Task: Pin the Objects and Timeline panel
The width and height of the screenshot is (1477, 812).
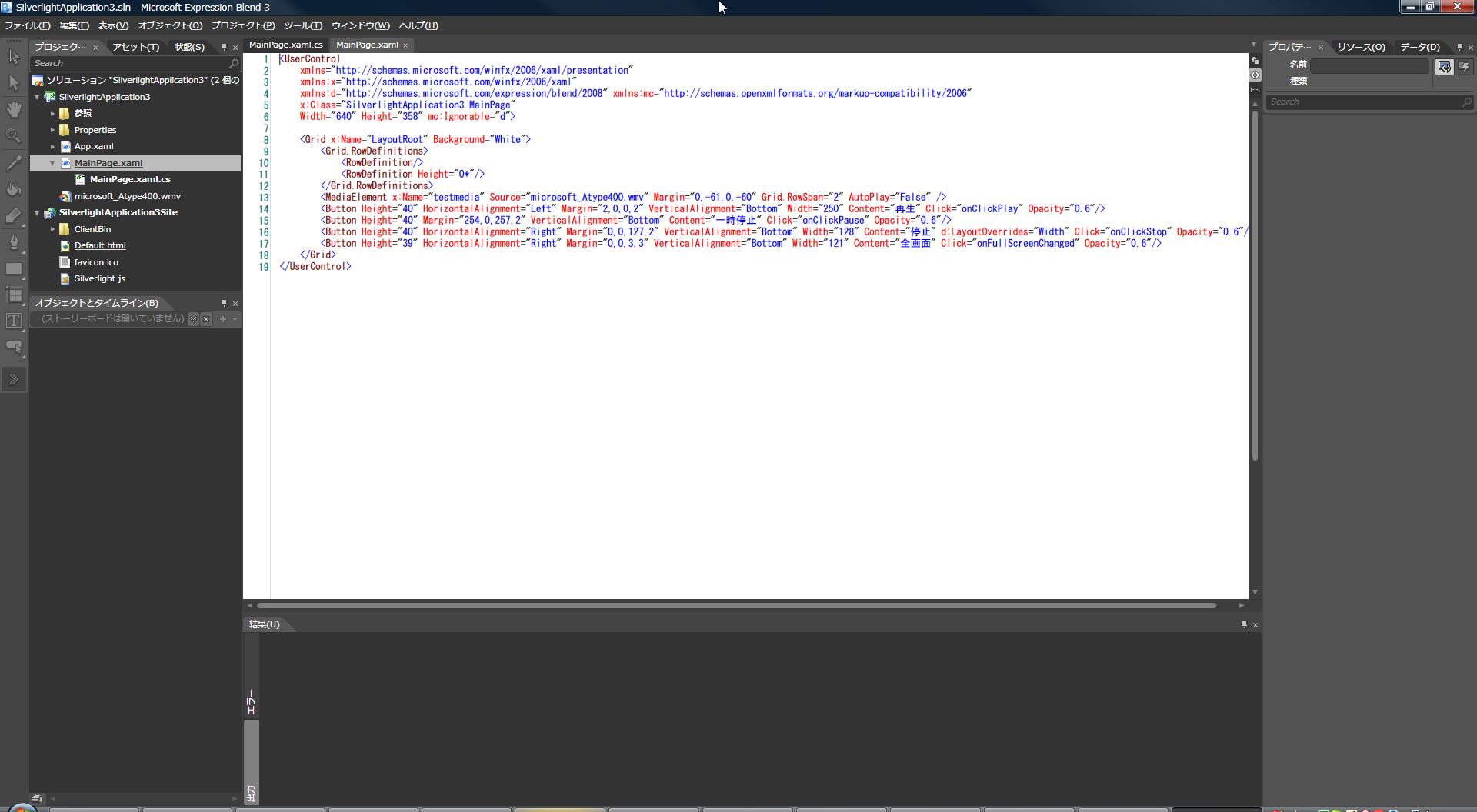Action: tap(224, 303)
